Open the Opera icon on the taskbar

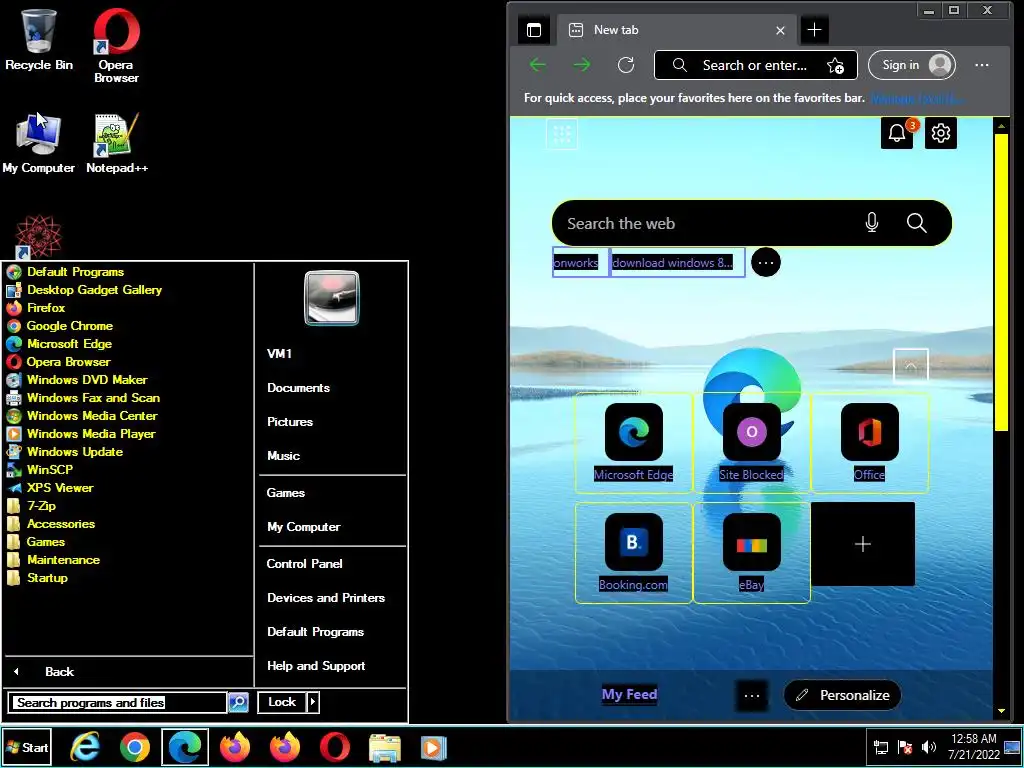tap(334, 748)
